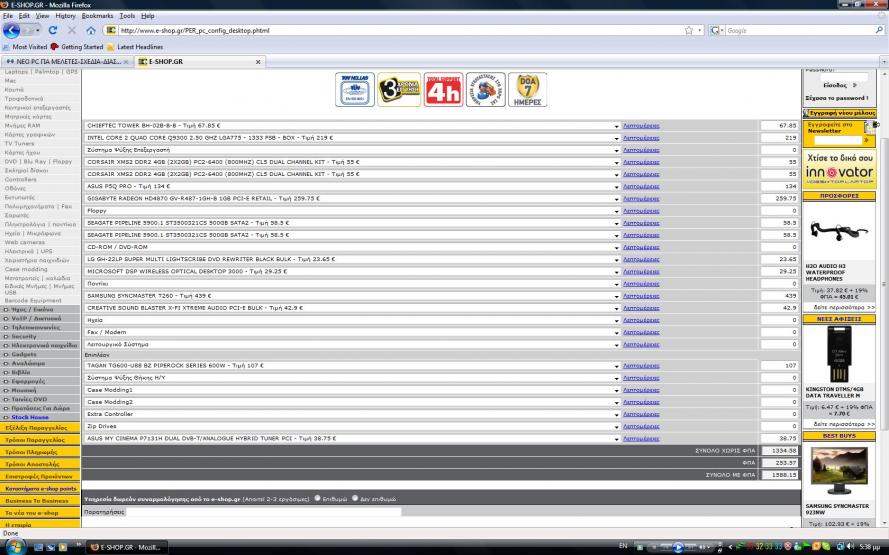Click the stop loading X icon

pos(72,30)
